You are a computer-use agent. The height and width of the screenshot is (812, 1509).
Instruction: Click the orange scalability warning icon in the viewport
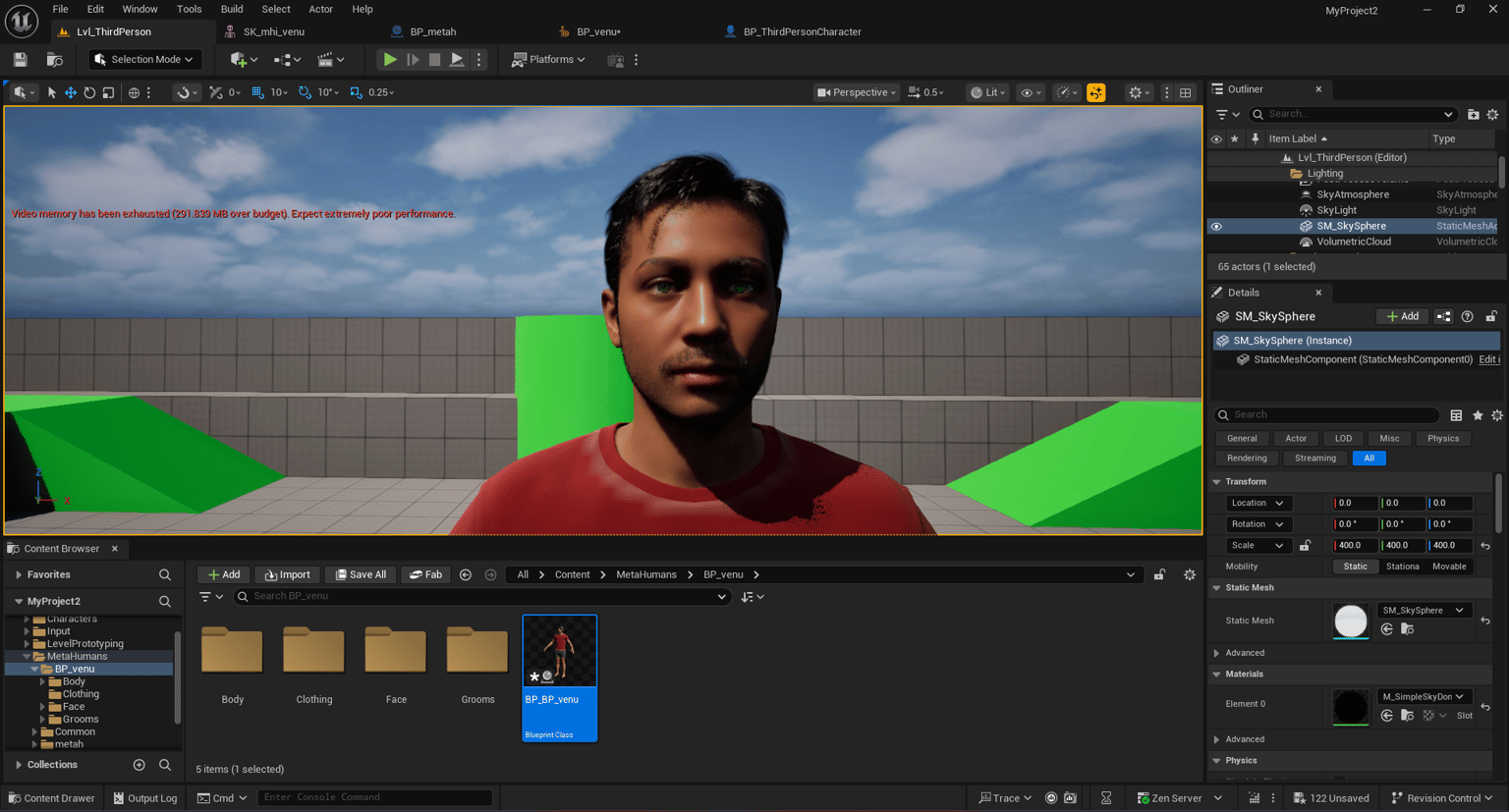click(x=1095, y=92)
